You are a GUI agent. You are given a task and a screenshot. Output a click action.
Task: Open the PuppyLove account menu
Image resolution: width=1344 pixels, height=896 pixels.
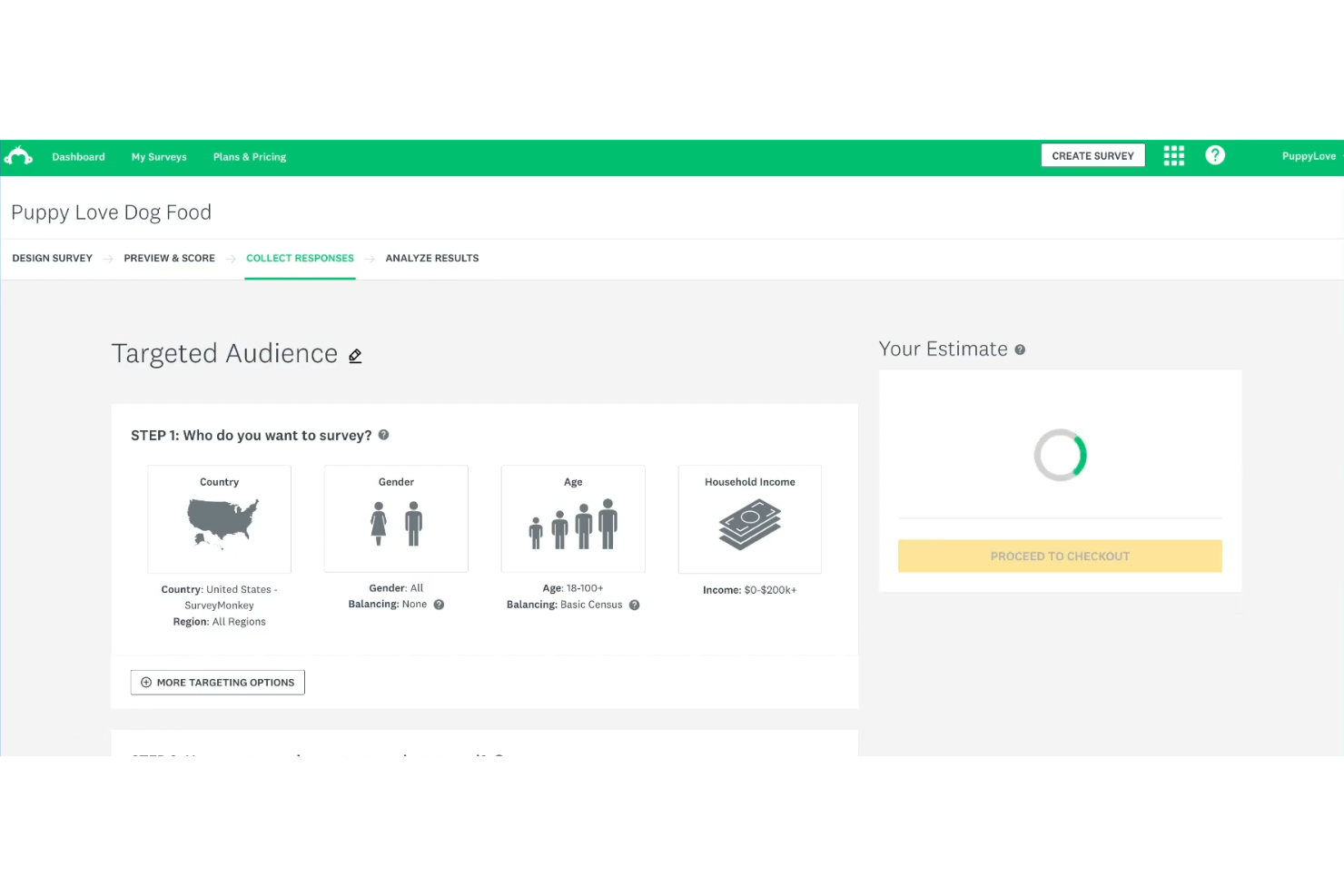pos(1309,156)
